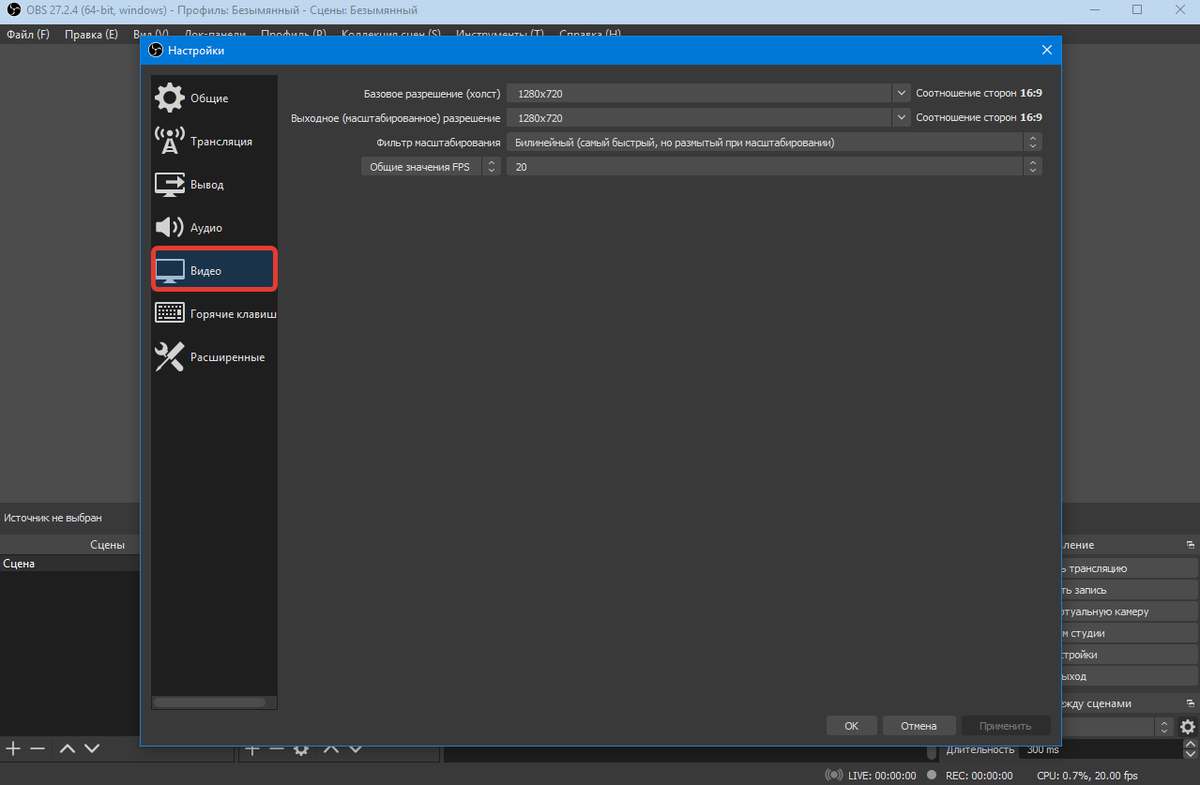Open scene transition type dropdown
This screenshot has height=785, width=1200.
click(x=1117, y=727)
